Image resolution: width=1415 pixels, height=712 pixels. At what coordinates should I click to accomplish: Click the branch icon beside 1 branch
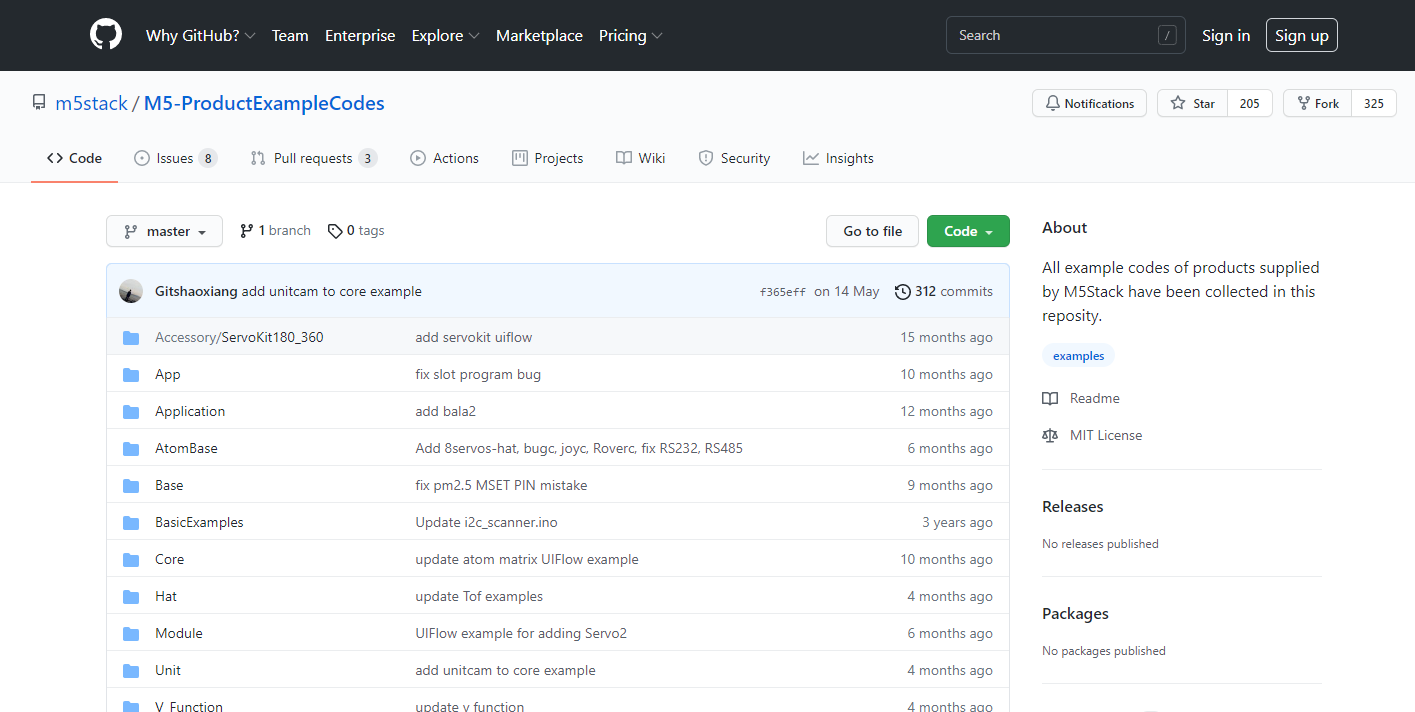click(246, 230)
